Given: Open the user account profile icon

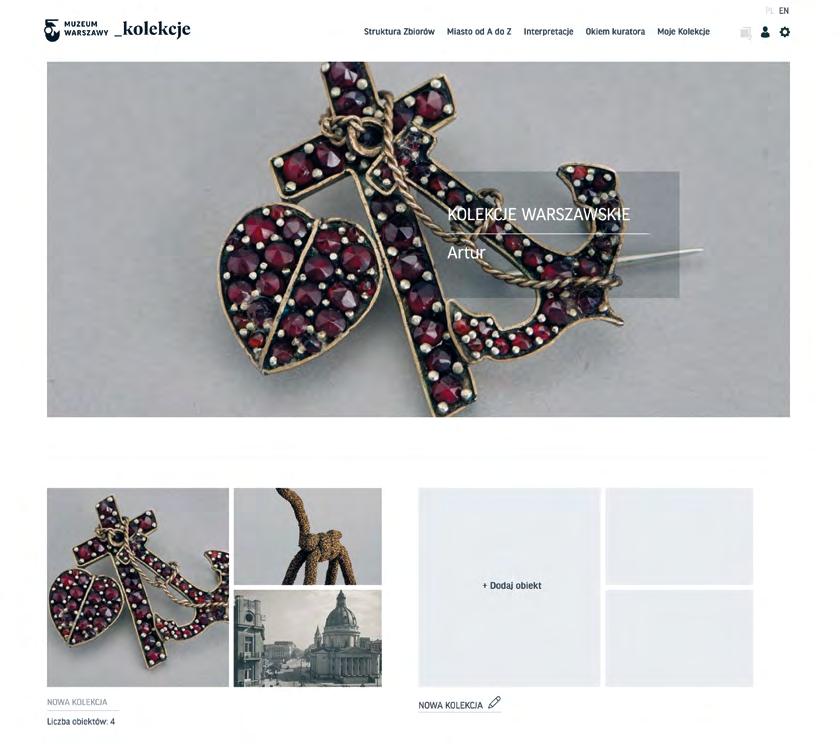Looking at the screenshot, I should pyautogui.click(x=765, y=32).
